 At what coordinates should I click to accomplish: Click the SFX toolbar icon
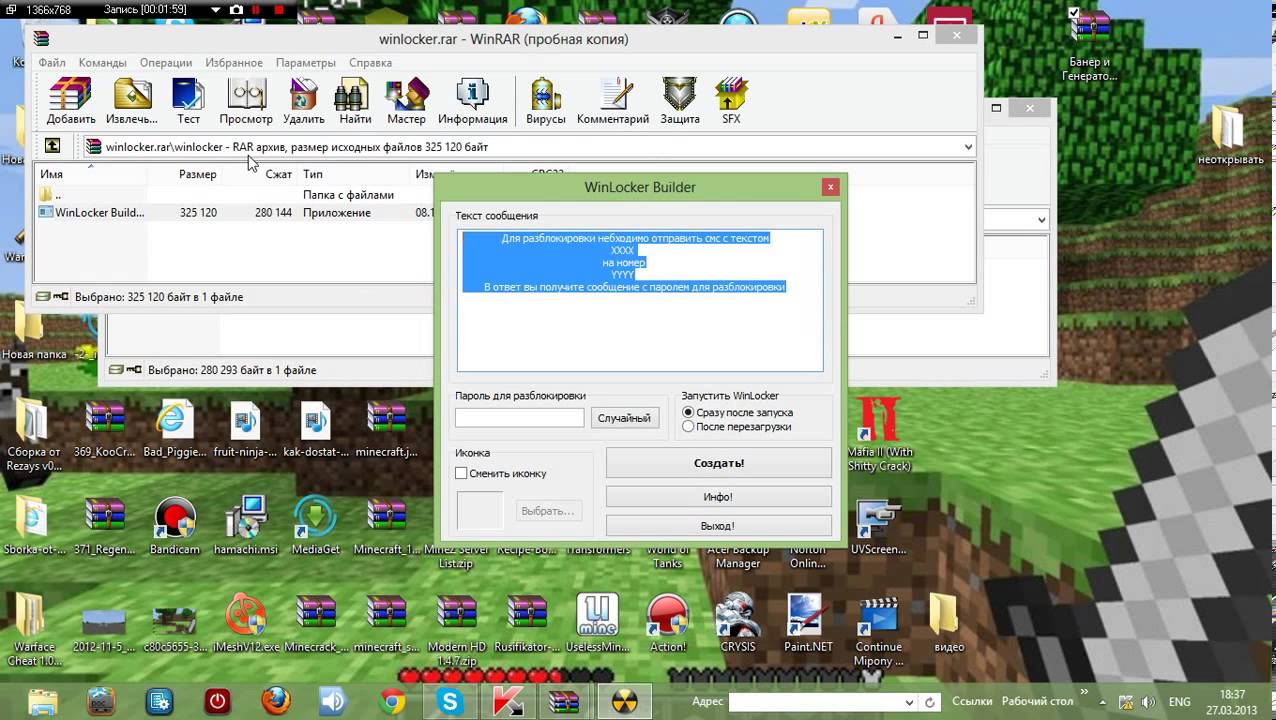coord(731,101)
